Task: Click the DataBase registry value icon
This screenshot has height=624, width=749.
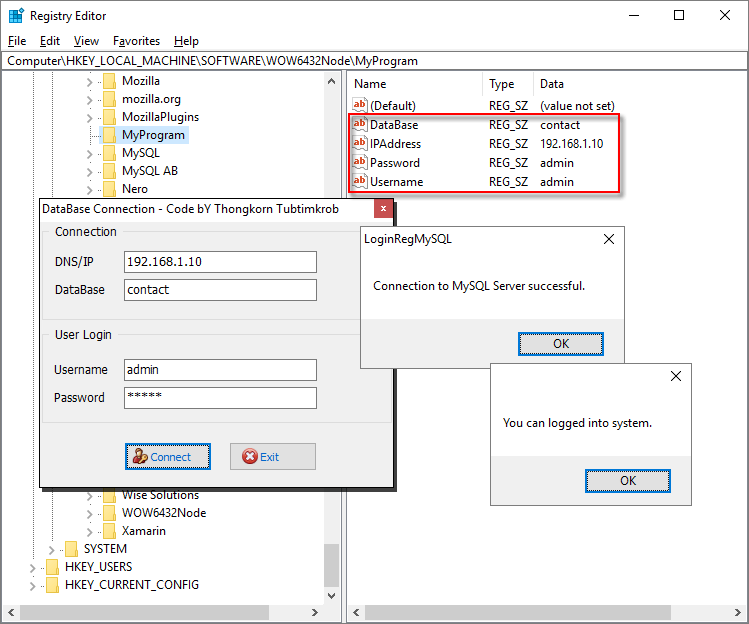Action: click(x=360, y=125)
